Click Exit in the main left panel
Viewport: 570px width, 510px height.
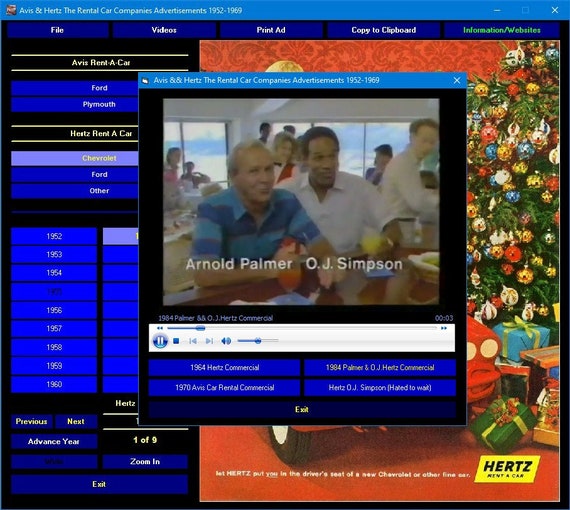[x=99, y=484]
